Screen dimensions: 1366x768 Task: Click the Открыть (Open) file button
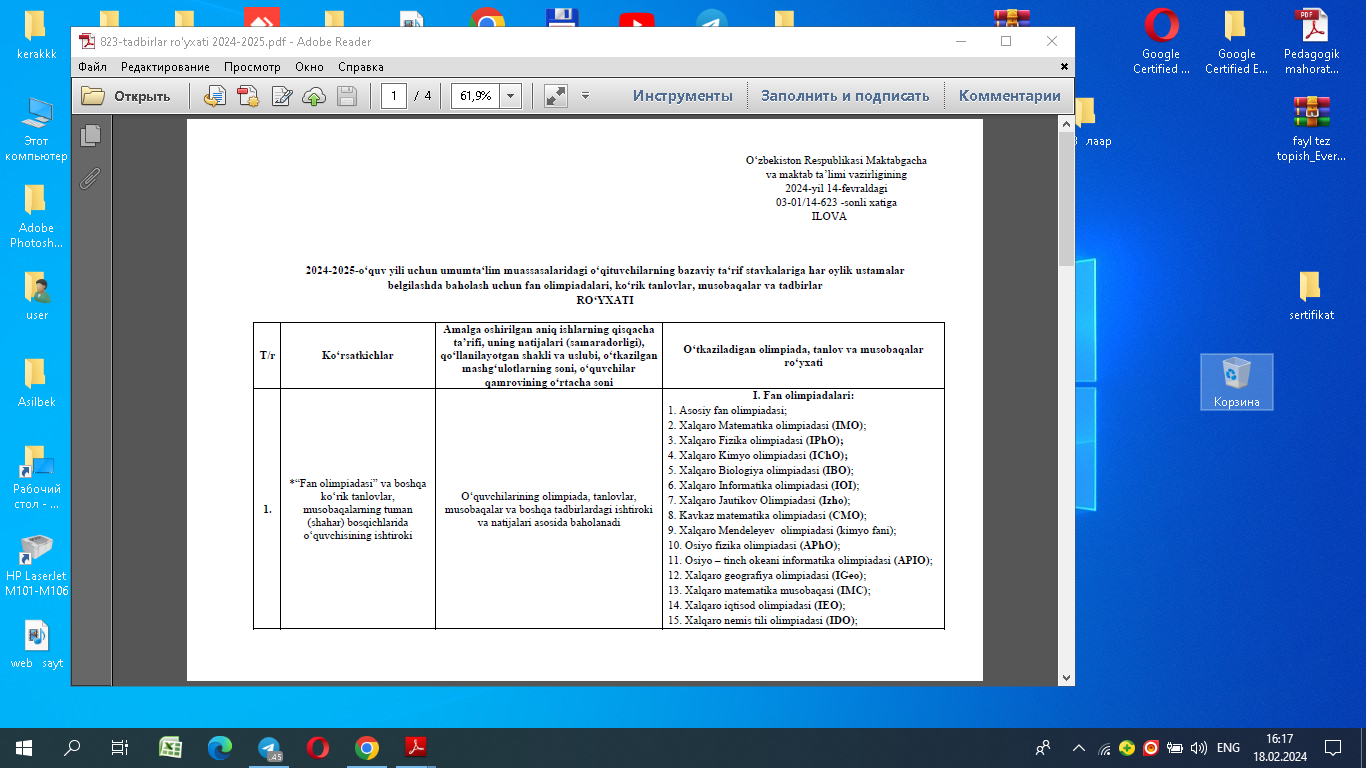[126, 96]
